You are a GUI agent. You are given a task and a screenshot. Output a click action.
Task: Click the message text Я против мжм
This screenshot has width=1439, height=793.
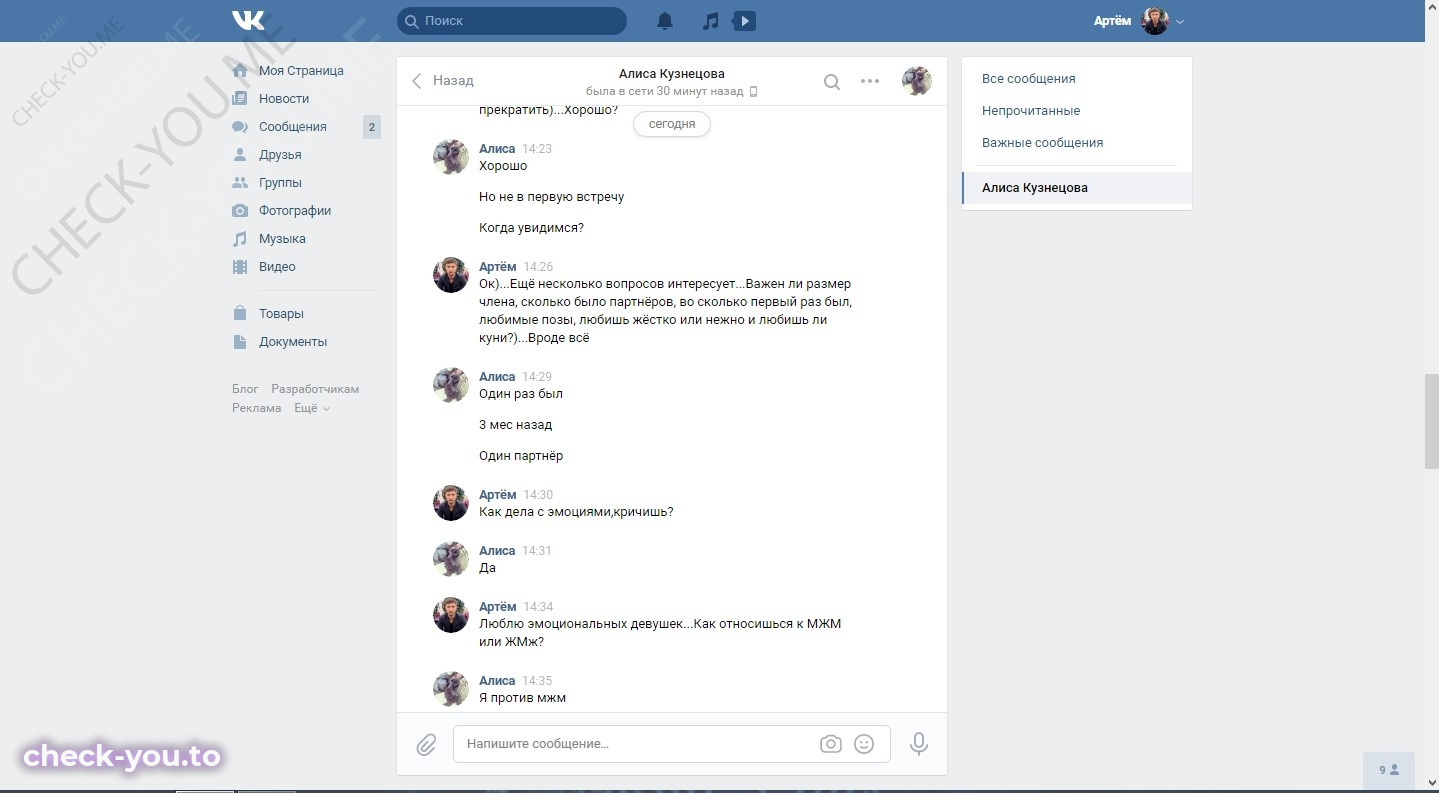(522, 698)
